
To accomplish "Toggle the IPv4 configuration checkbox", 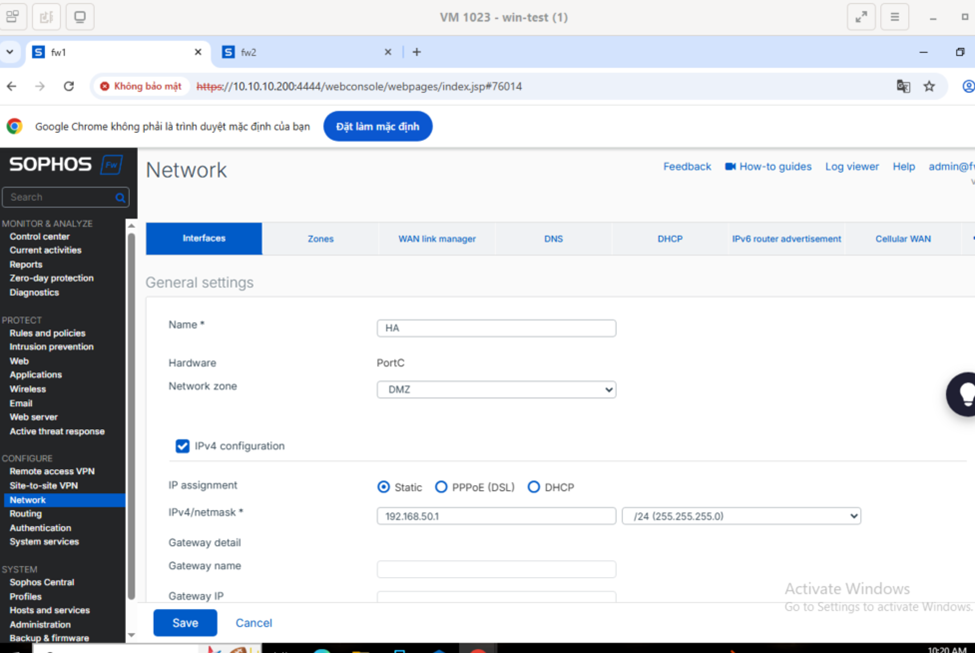I will (182, 446).
